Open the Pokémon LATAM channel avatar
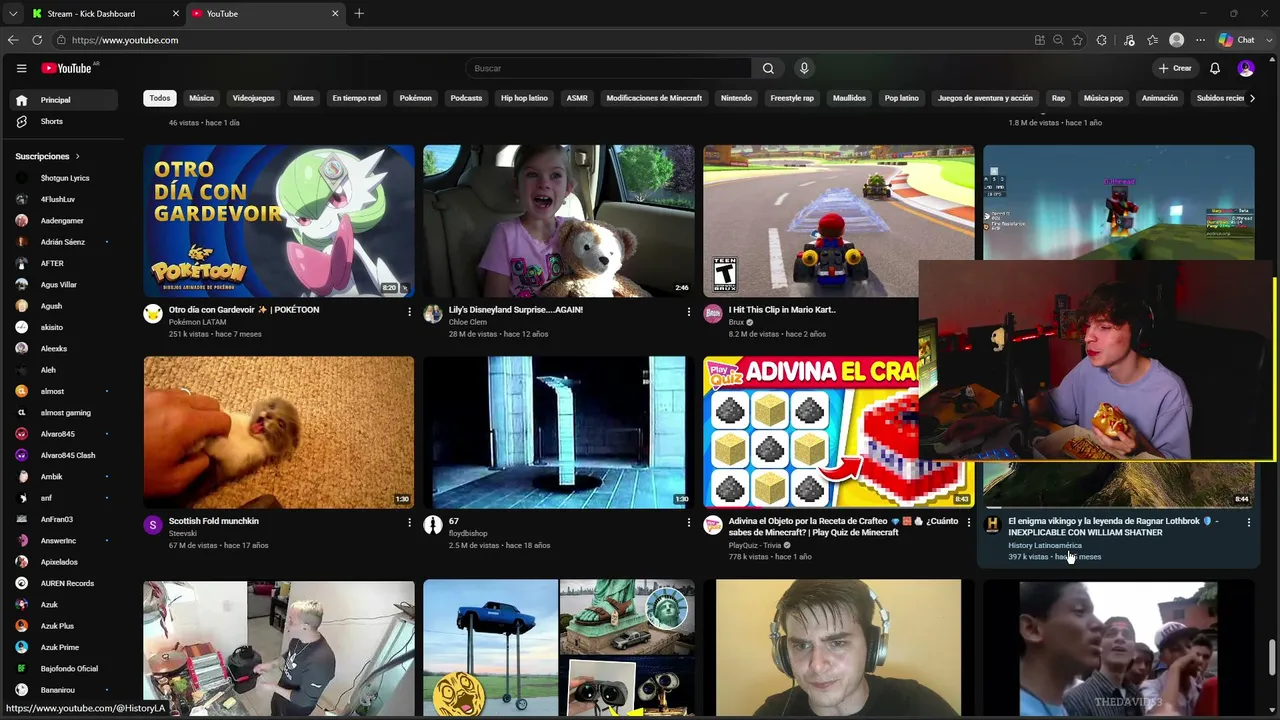The image size is (1280, 720). coord(153,314)
